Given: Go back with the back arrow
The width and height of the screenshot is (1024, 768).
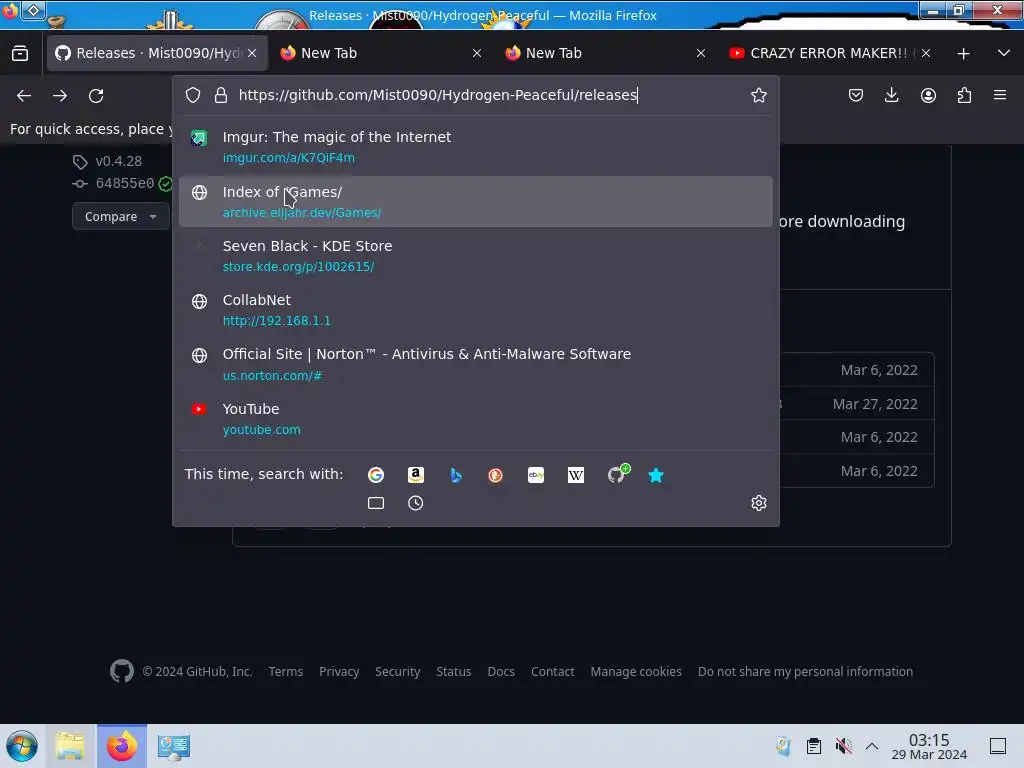Looking at the screenshot, I should [24, 95].
